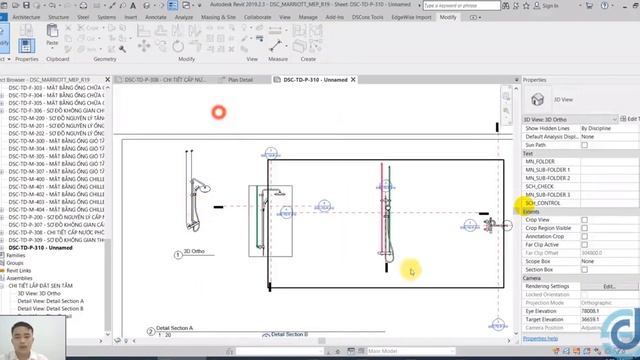This screenshot has width=640, height=360.
Task: Click the Paste clipboard icon
Action: [x=52, y=31]
